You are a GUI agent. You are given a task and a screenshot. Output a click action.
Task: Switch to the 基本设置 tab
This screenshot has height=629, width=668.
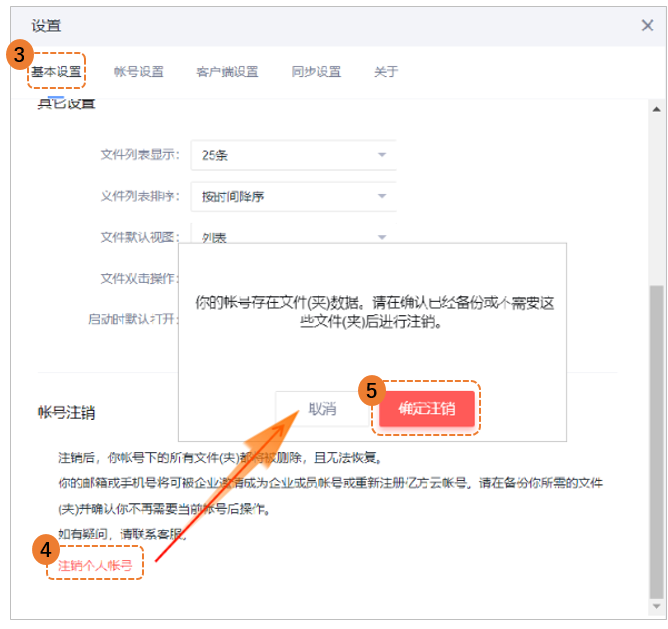coord(56,72)
